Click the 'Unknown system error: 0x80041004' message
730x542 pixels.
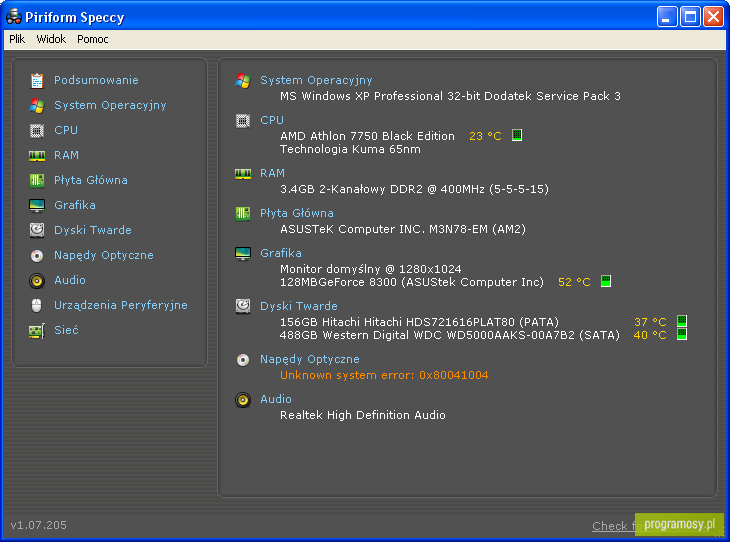384,375
